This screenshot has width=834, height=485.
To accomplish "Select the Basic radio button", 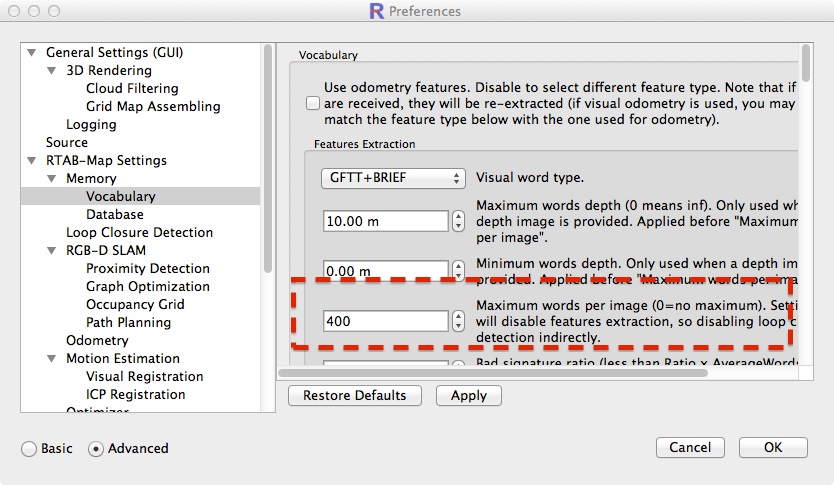I will coord(29,449).
